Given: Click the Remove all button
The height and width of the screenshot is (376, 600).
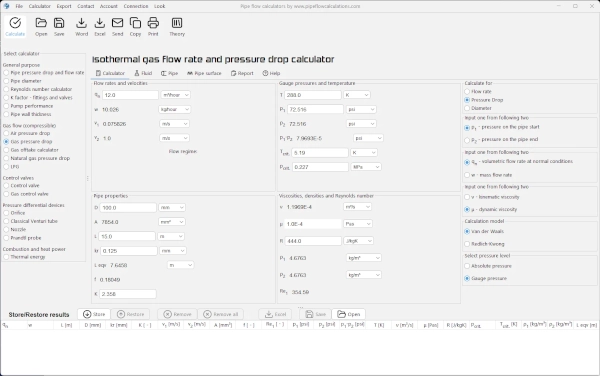Looking at the screenshot, I should coord(221,314).
